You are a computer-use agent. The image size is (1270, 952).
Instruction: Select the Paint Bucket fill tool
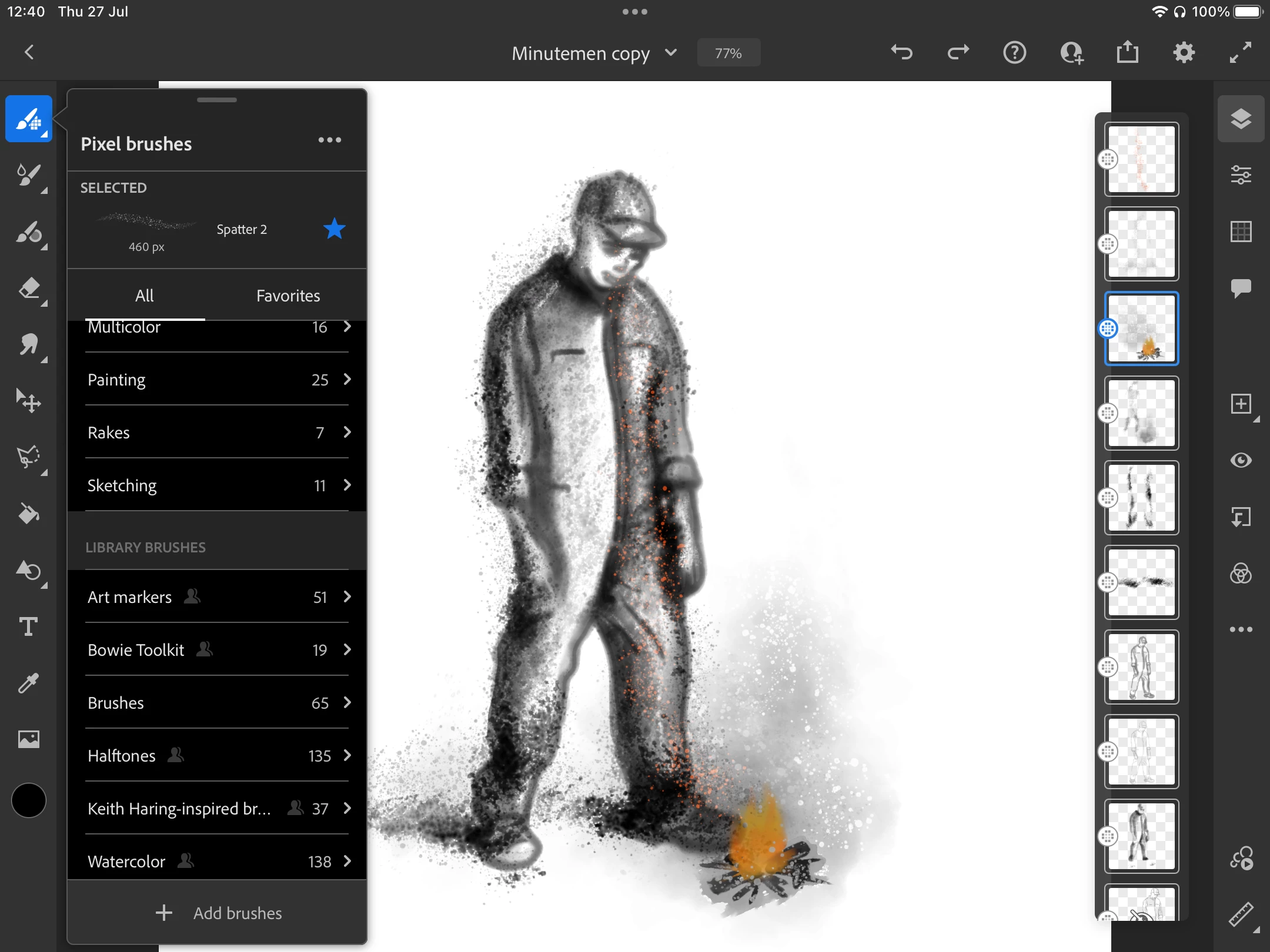tap(28, 514)
